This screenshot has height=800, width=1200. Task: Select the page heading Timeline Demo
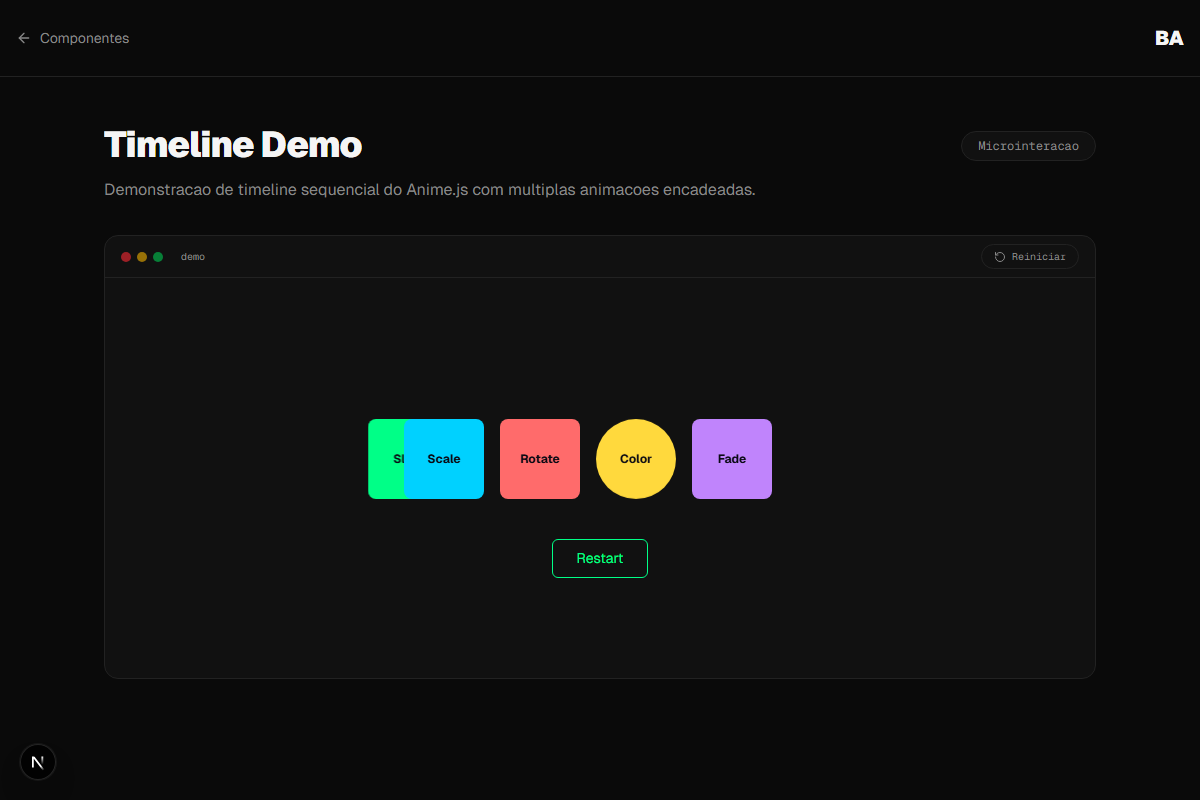(233, 144)
